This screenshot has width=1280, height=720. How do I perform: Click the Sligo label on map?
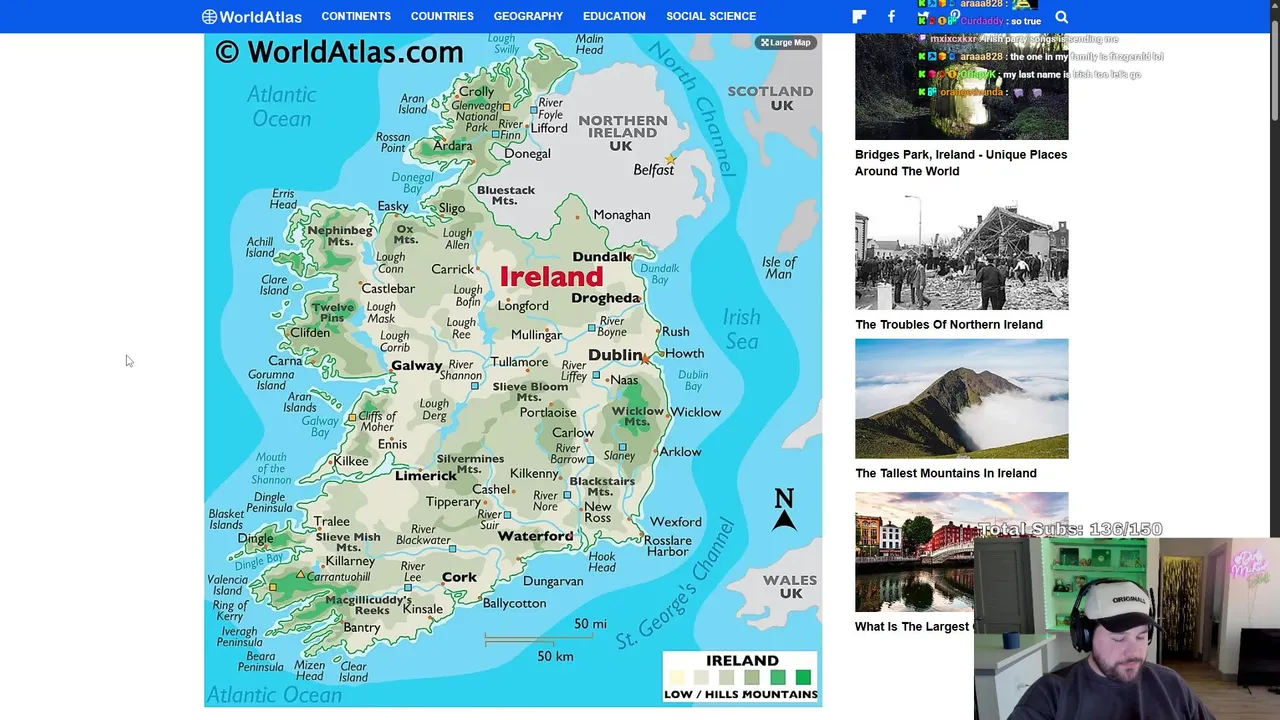tap(452, 209)
